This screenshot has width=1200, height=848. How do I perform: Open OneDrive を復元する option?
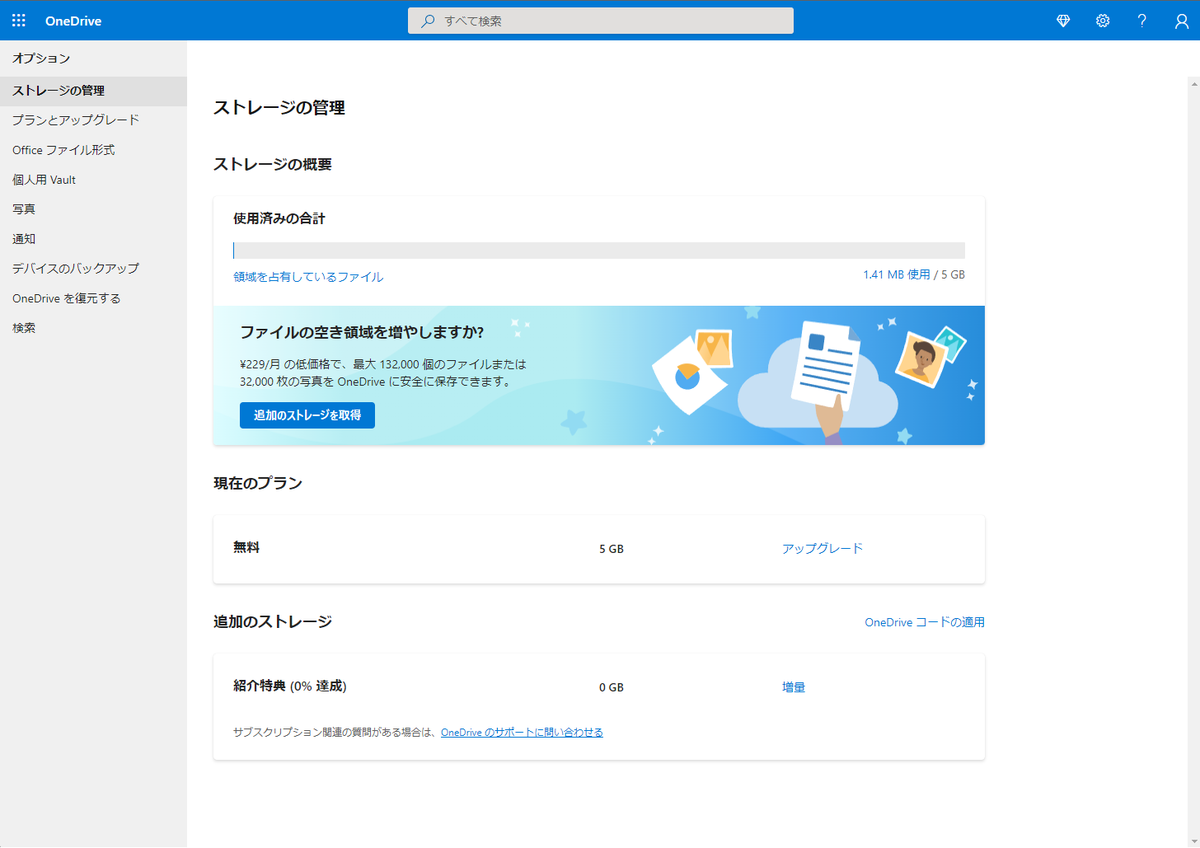(x=93, y=298)
